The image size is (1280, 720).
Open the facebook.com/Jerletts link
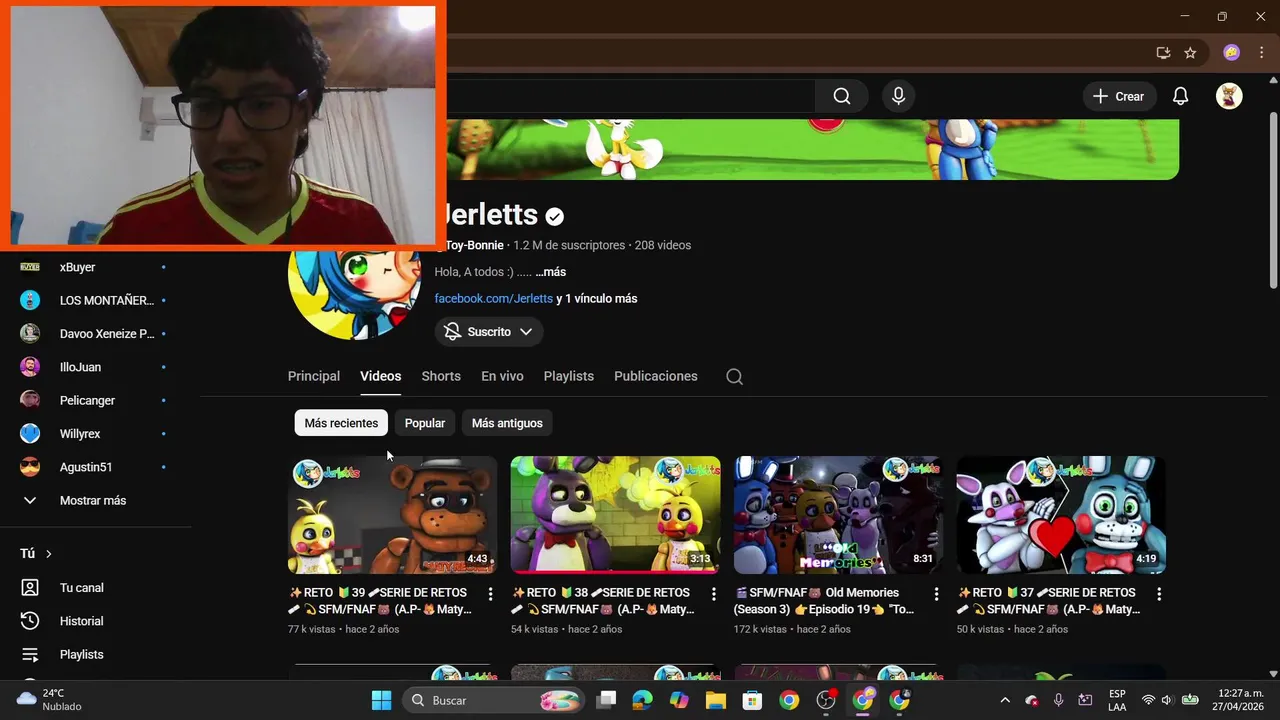click(493, 298)
